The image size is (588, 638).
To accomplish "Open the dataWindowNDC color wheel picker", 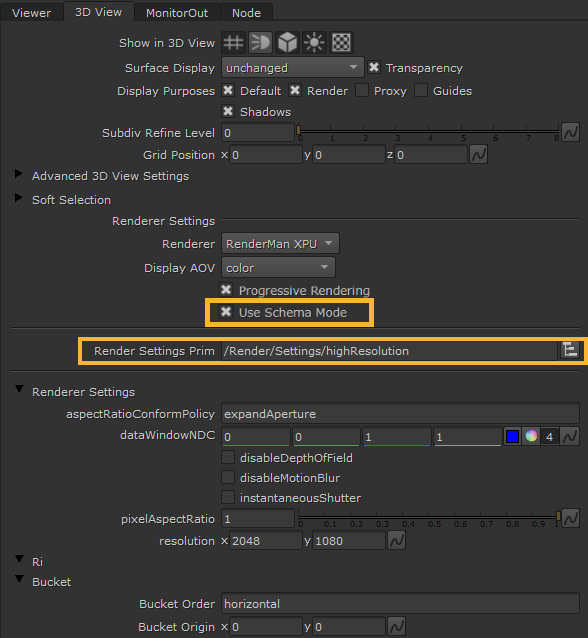I will [x=531, y=436].
